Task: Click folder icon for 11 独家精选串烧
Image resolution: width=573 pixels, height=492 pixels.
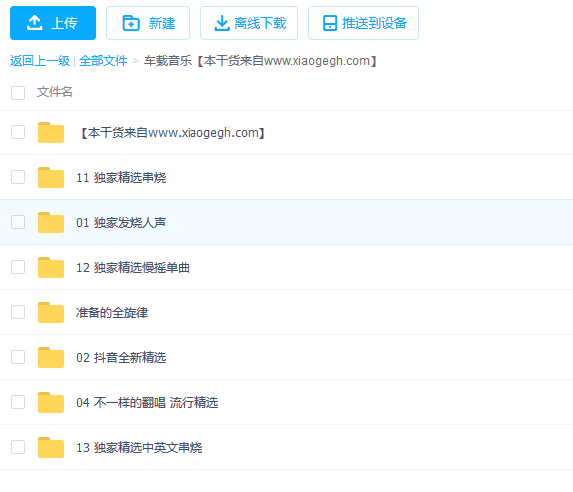Action: [51, 177]
